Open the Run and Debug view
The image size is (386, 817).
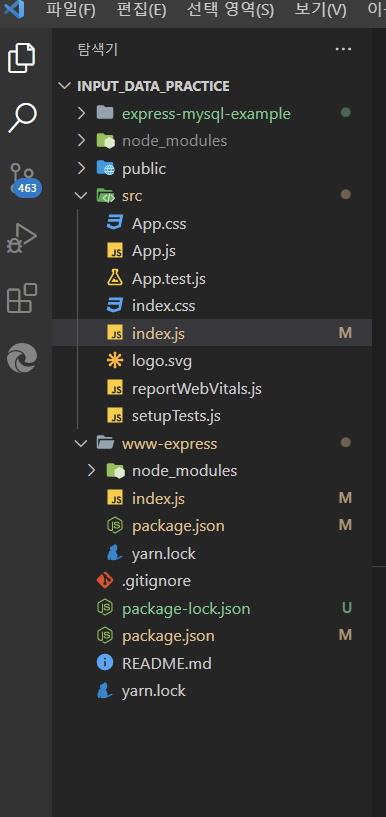pyautogui.click(x=22, y=238)
